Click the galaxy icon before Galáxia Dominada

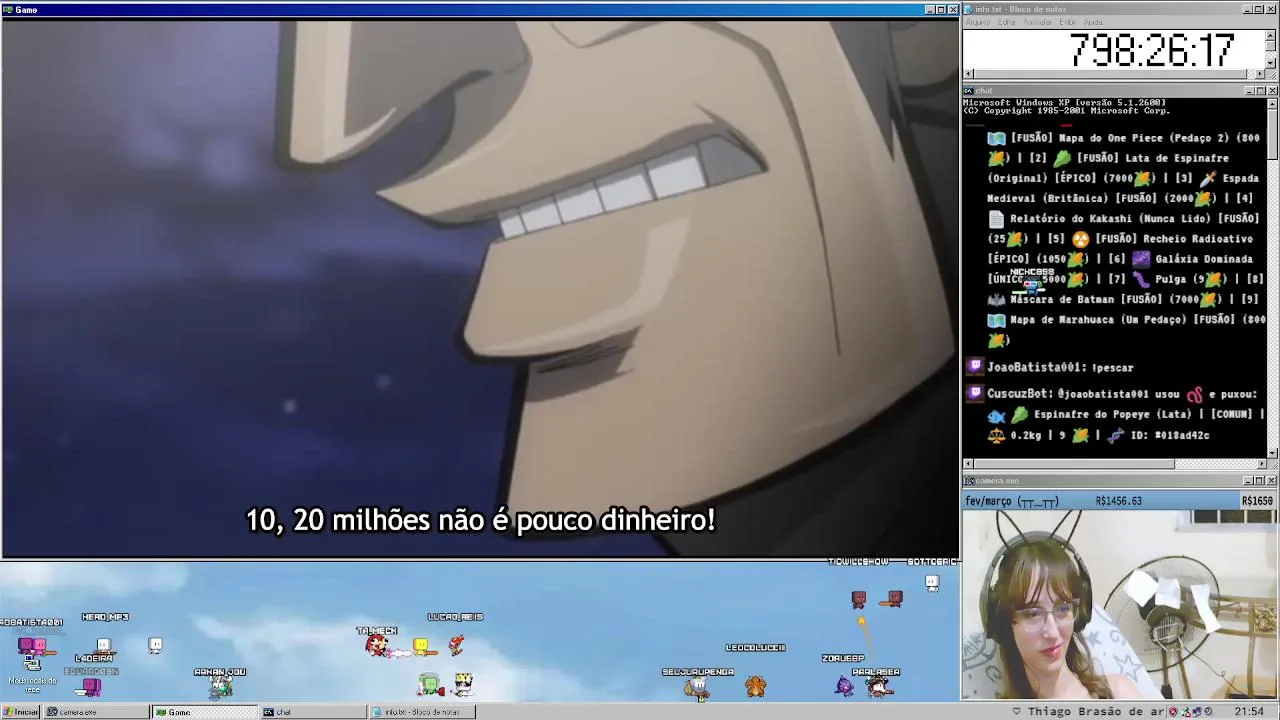click(1141, 259)
